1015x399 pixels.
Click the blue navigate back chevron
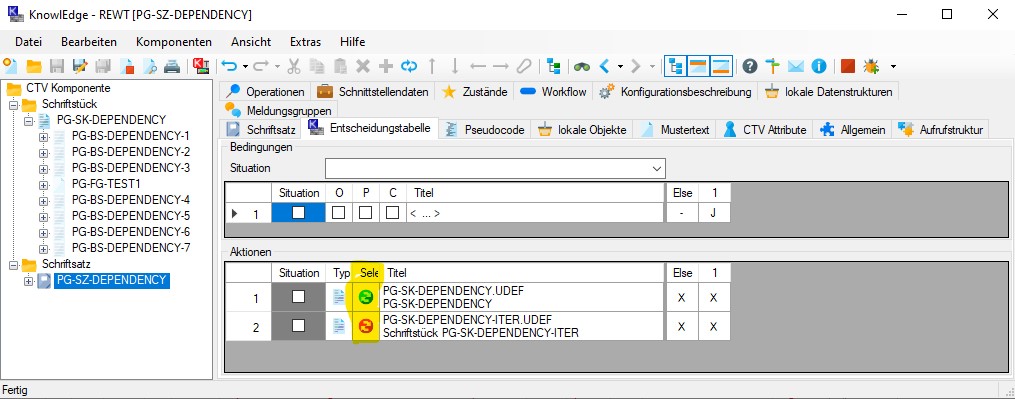(x=605, y=65)
